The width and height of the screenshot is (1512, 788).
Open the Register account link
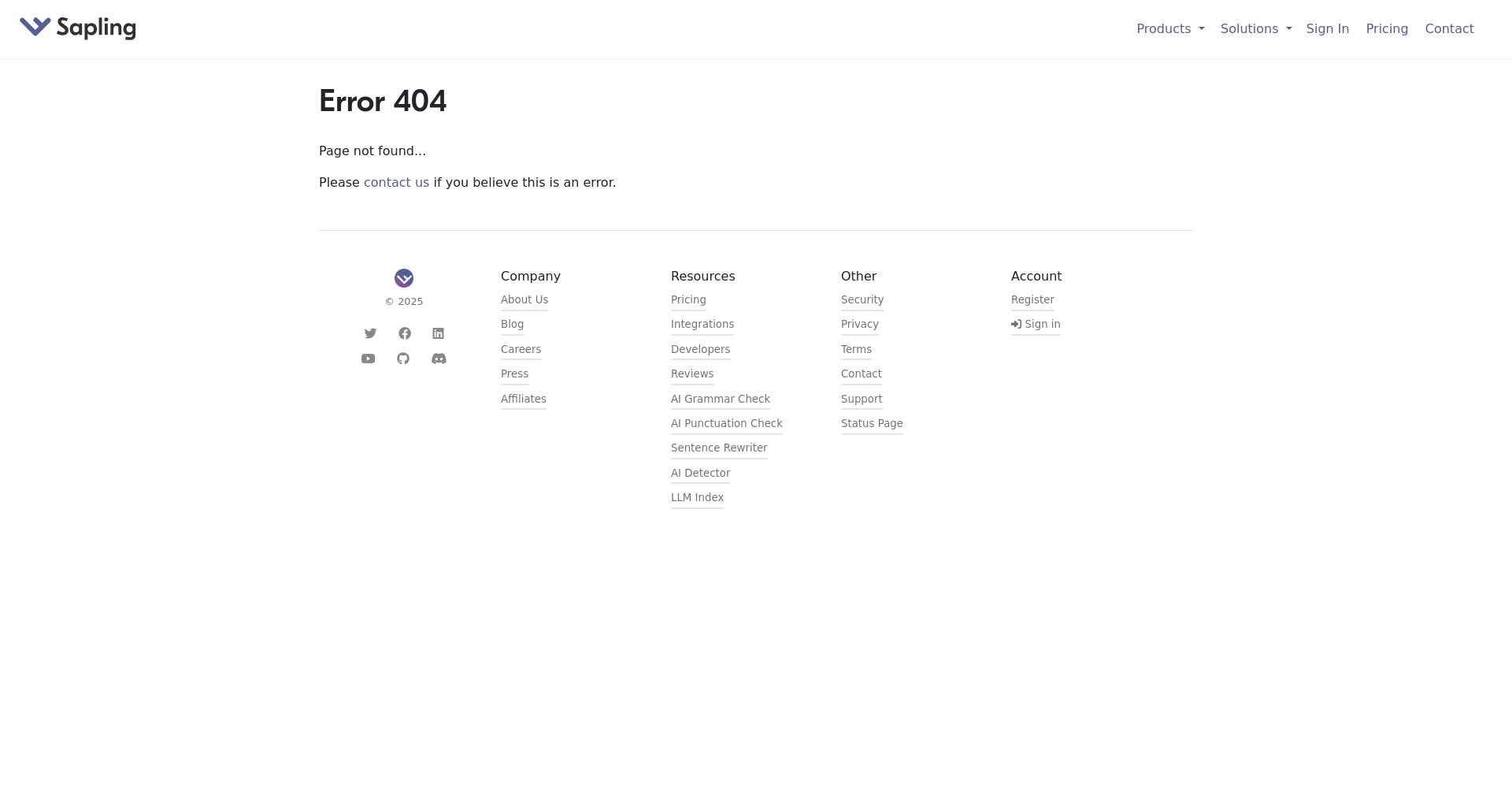coord(1032,299)
